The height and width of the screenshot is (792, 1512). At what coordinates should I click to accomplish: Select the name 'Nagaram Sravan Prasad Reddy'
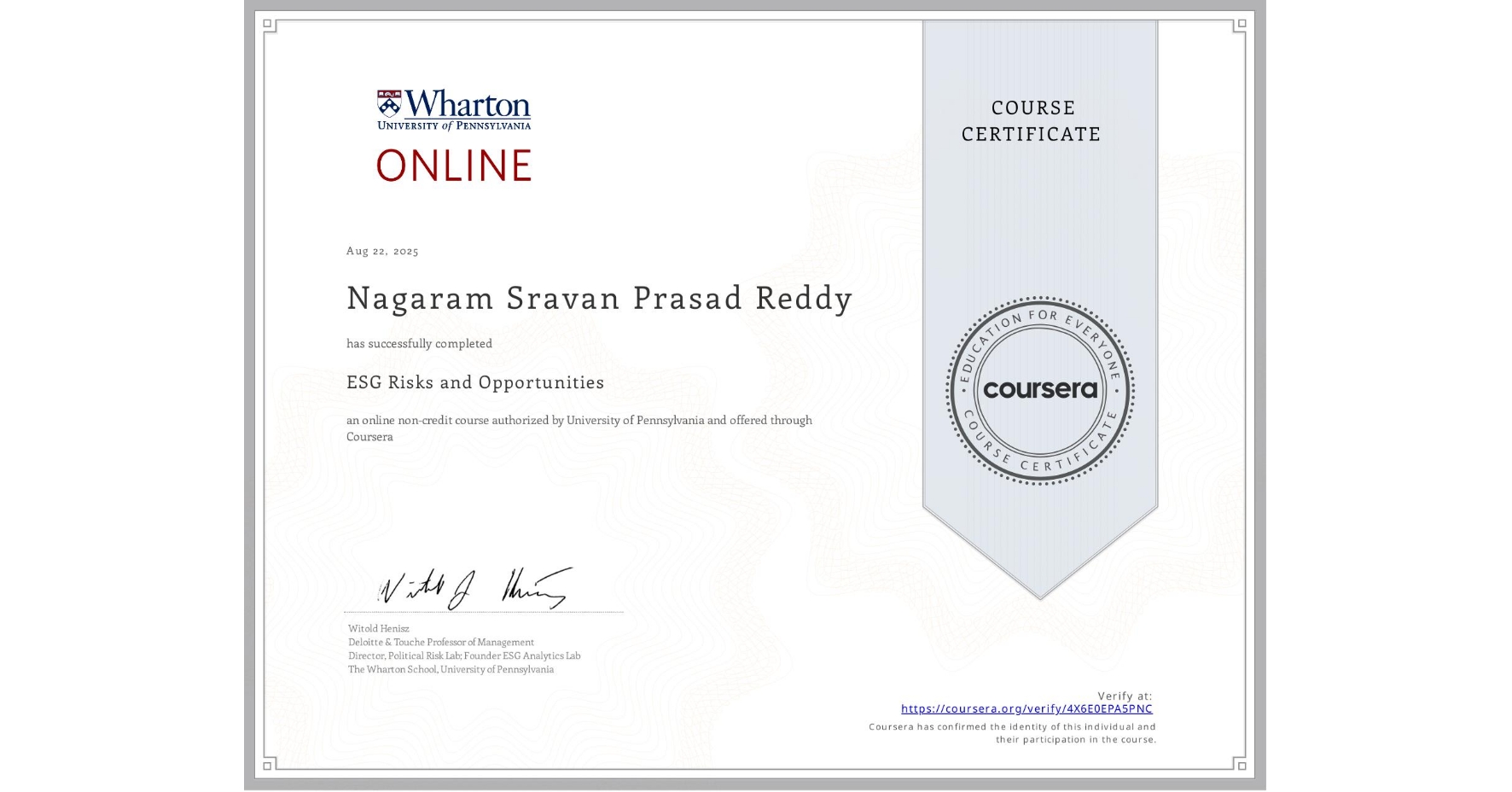click(x=600, y=299)
